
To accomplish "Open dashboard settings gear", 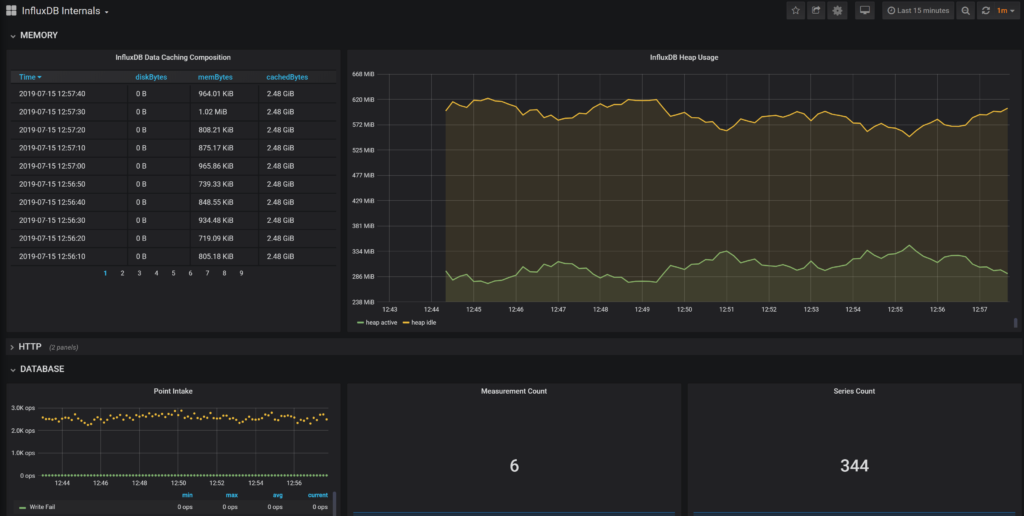I will tap(837, 10).
